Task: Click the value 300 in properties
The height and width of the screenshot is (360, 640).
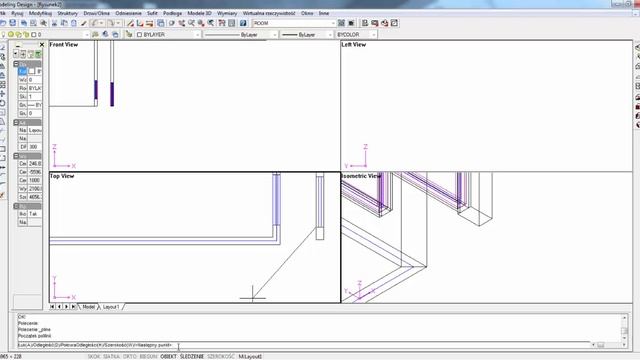Action: click(34, 147)
